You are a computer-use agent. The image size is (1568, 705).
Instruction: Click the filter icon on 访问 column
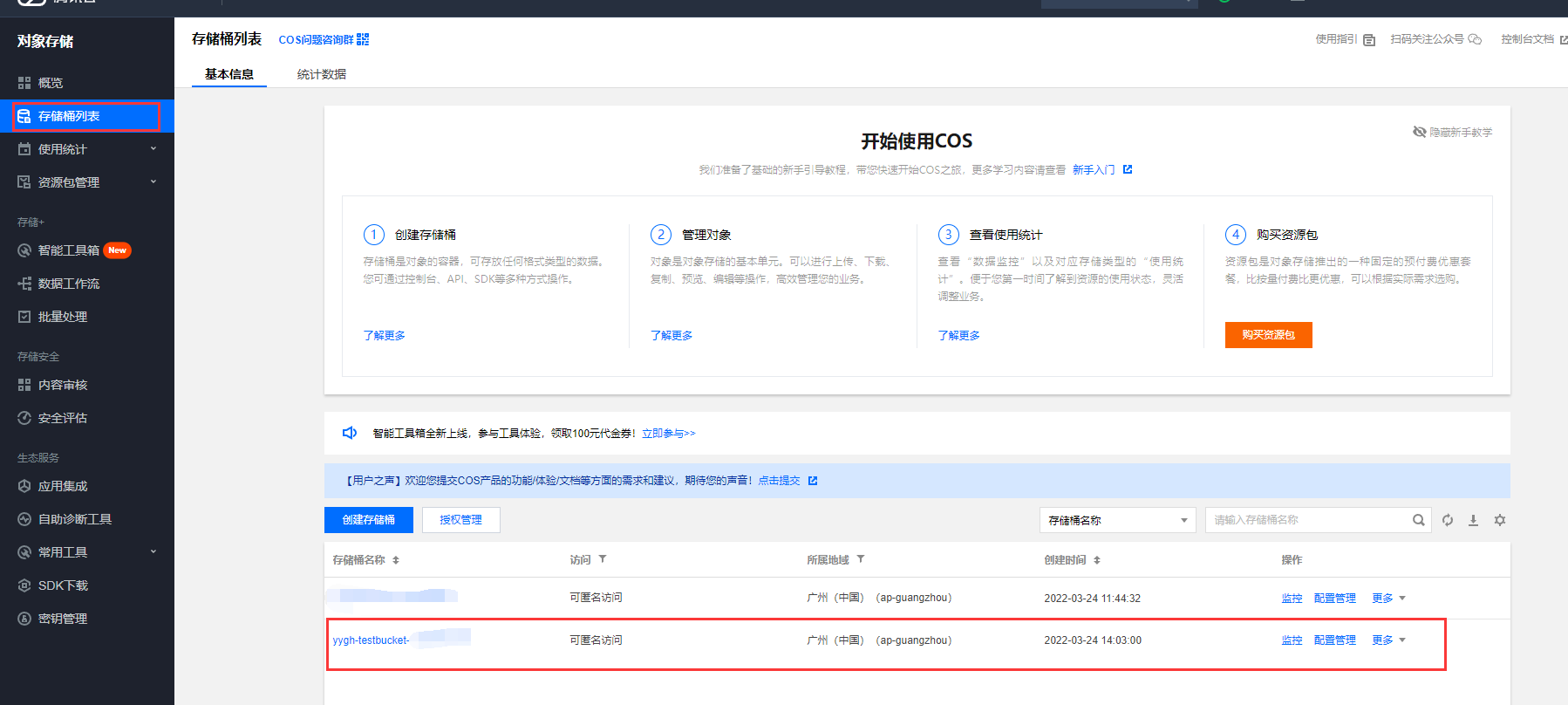pos(603,559)
